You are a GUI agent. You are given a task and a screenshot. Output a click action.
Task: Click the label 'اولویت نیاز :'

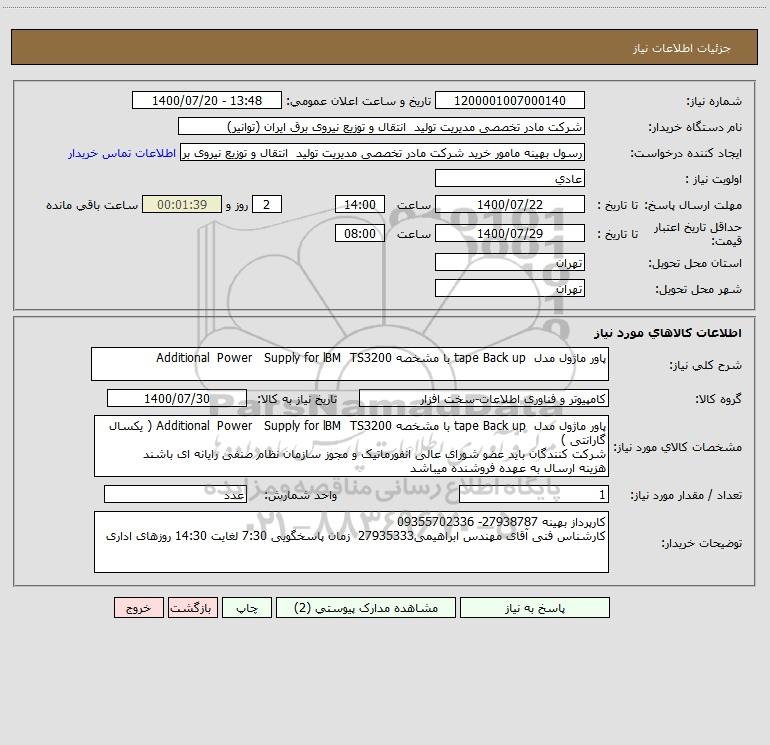pyautogui.click(x=714, y=179)
